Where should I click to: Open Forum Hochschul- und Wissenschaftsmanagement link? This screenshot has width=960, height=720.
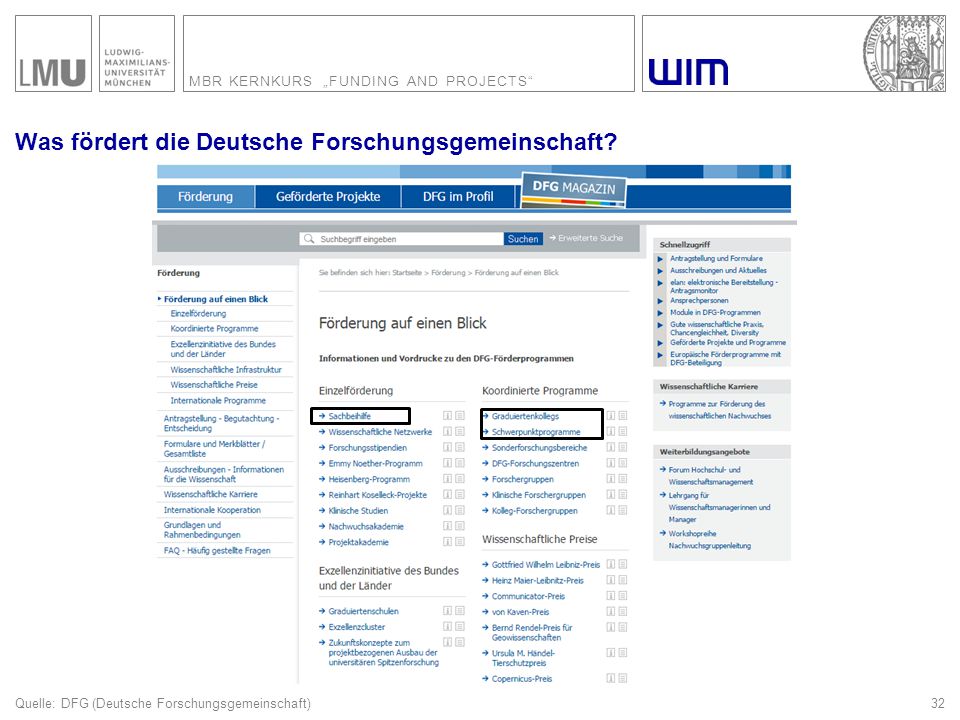tap(711, 476)
